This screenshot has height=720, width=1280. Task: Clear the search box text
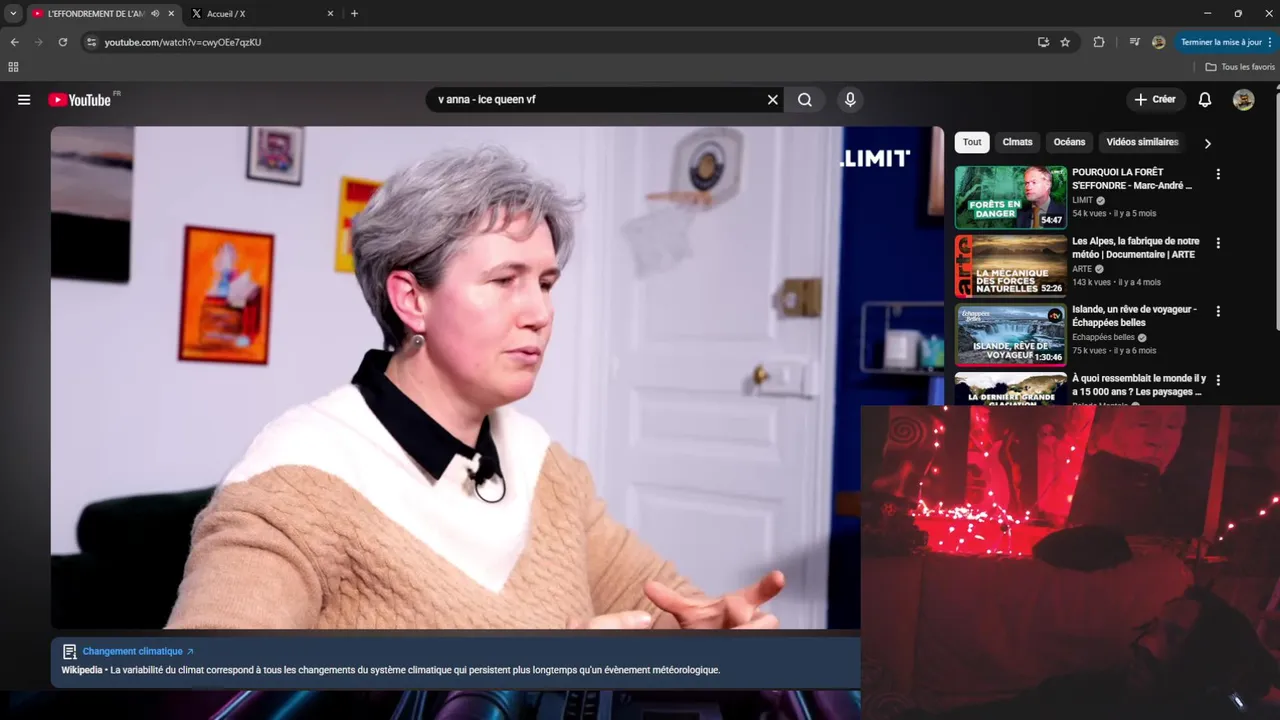[772, 100]
